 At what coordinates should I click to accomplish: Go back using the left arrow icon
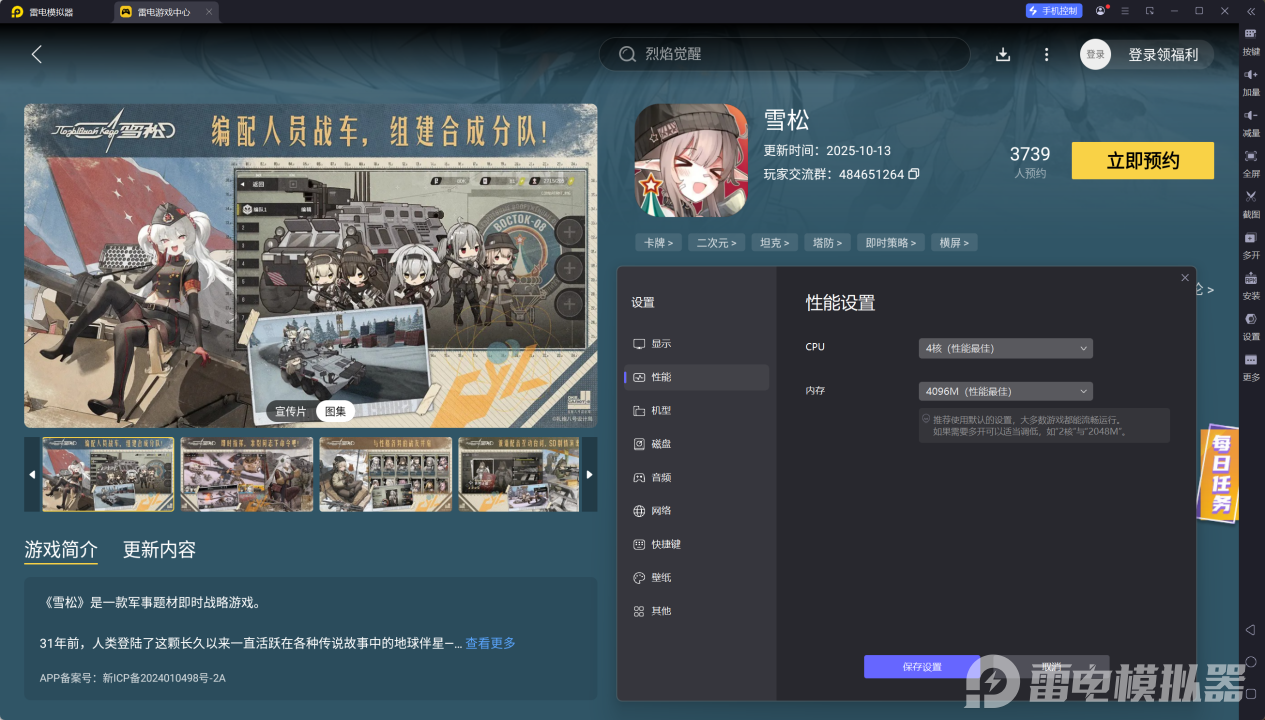pos(37,54)
